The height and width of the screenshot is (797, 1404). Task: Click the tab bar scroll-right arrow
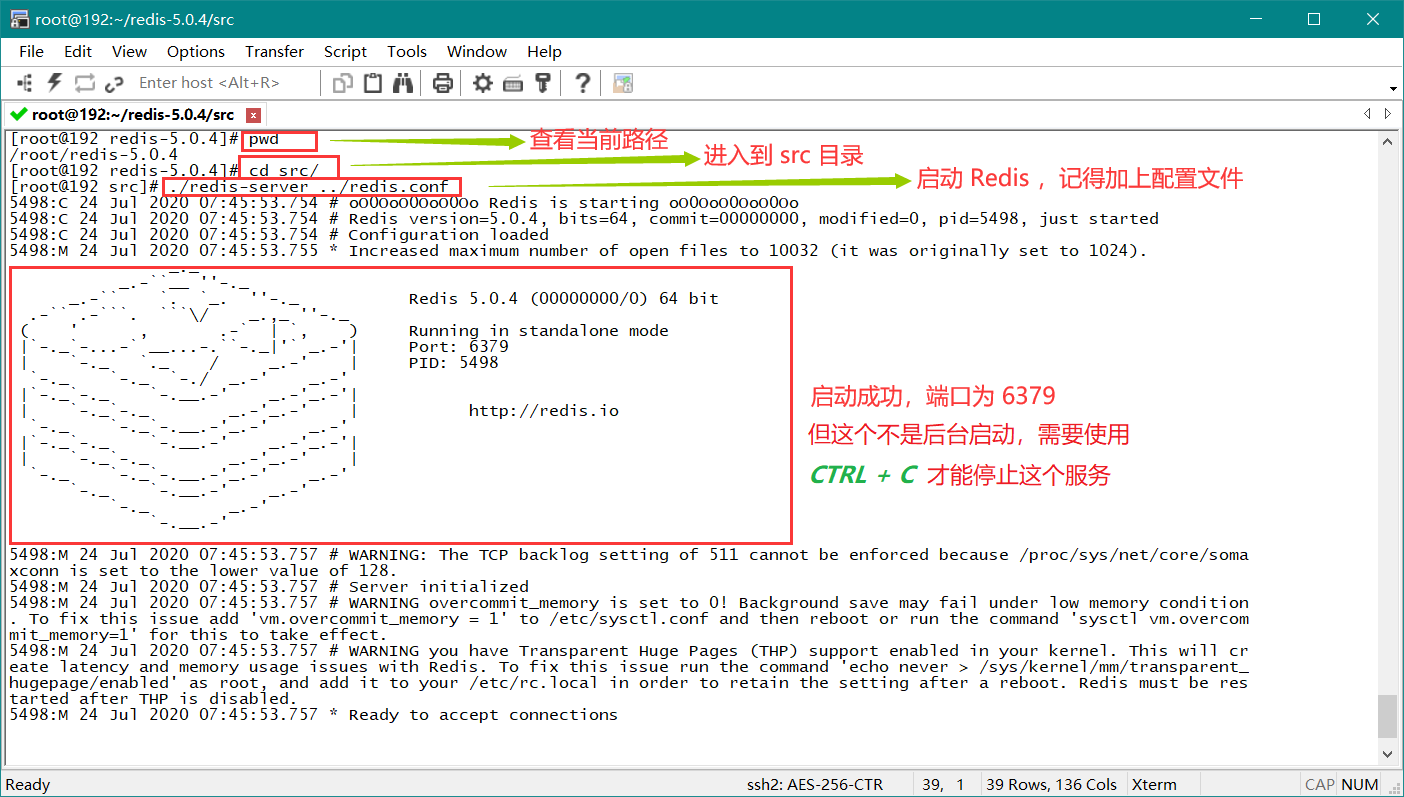coord(1387,114)
